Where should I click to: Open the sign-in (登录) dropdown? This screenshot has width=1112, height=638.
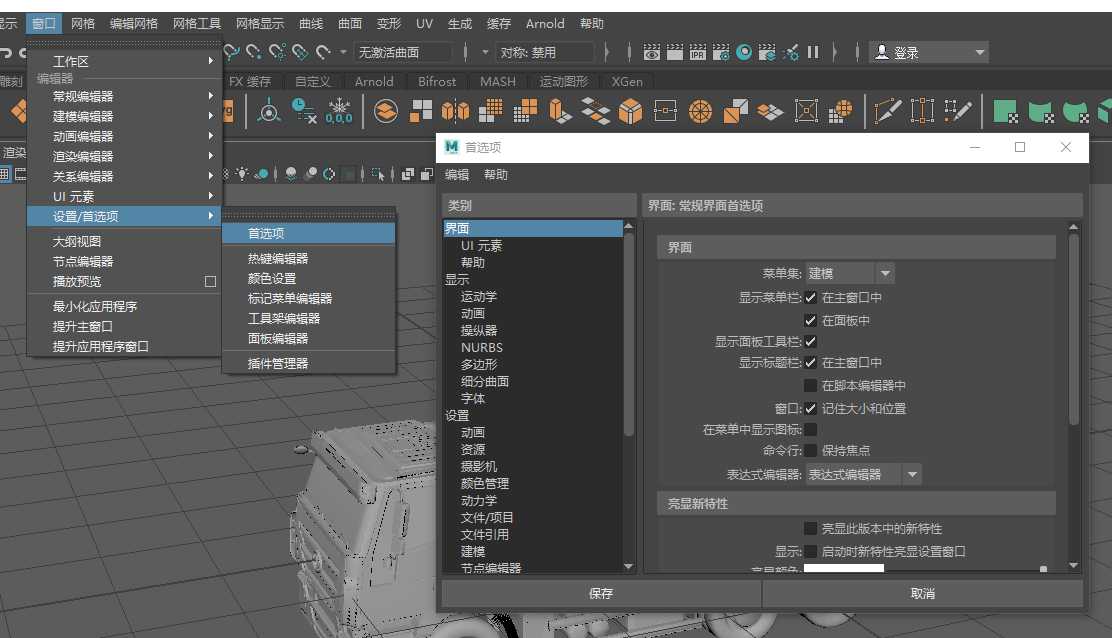[929, 52]
